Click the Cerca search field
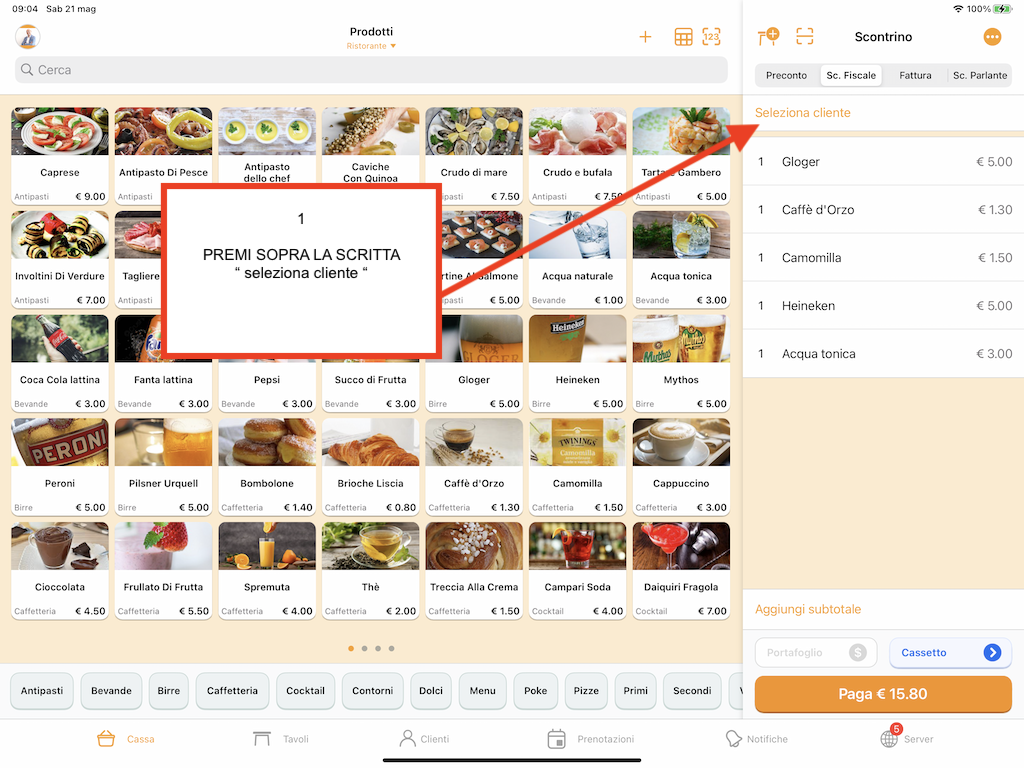Screen dimensions: 1024x768 (x=371, y=69)
